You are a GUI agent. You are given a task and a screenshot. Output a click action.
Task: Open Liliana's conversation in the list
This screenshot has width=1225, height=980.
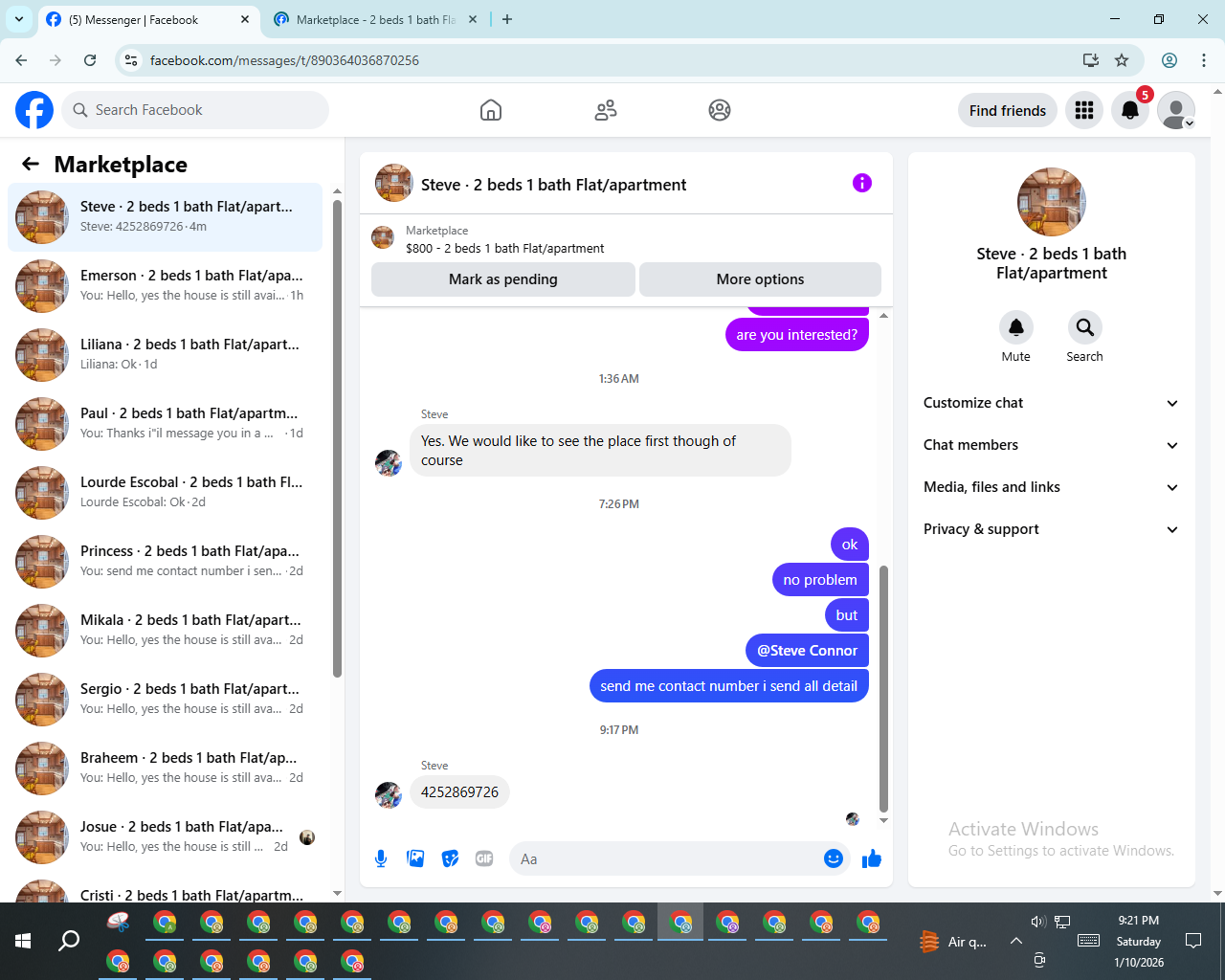click(x=165, y=354)
